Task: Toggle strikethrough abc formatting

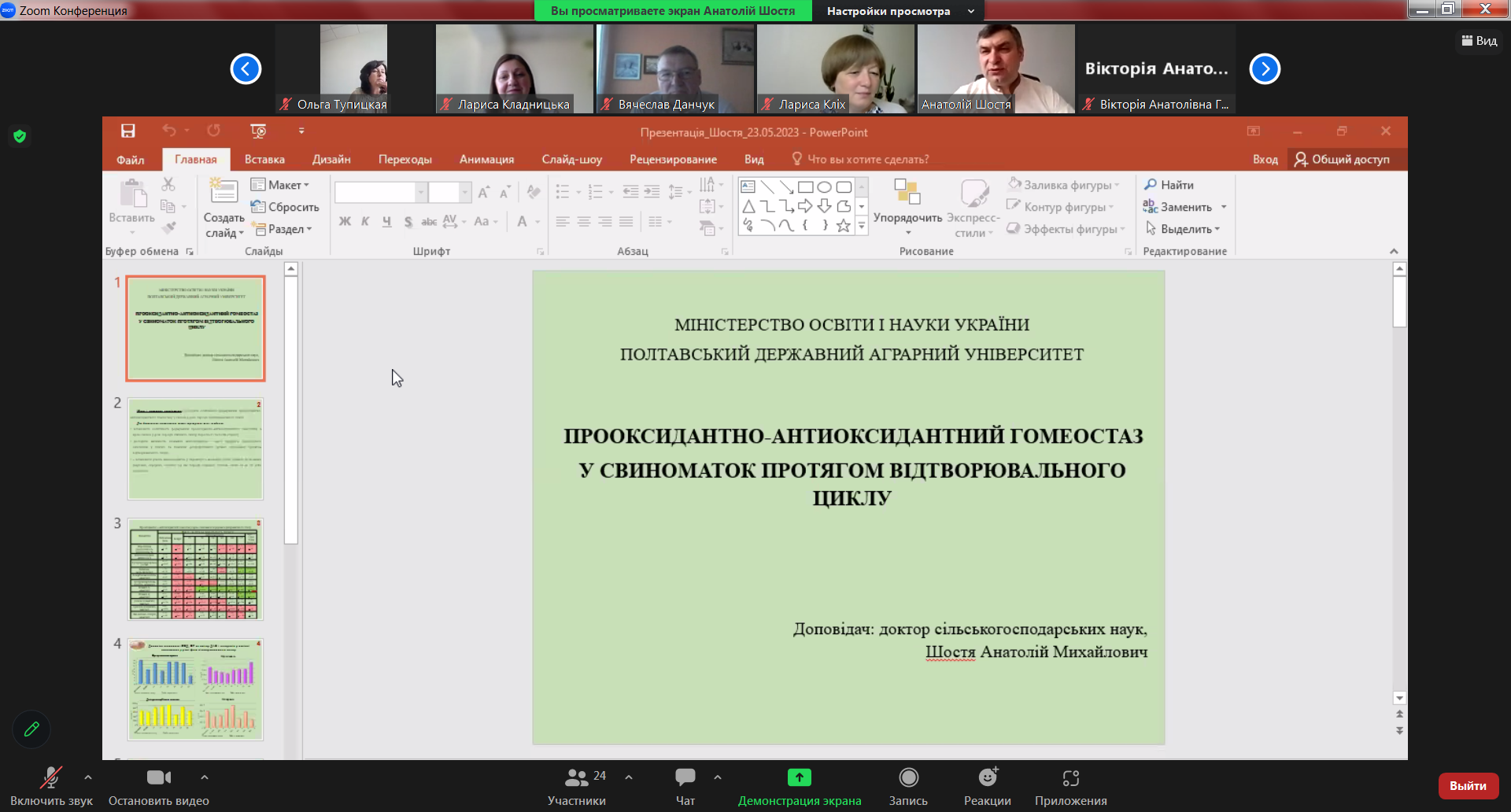Action: pos(429,222)
